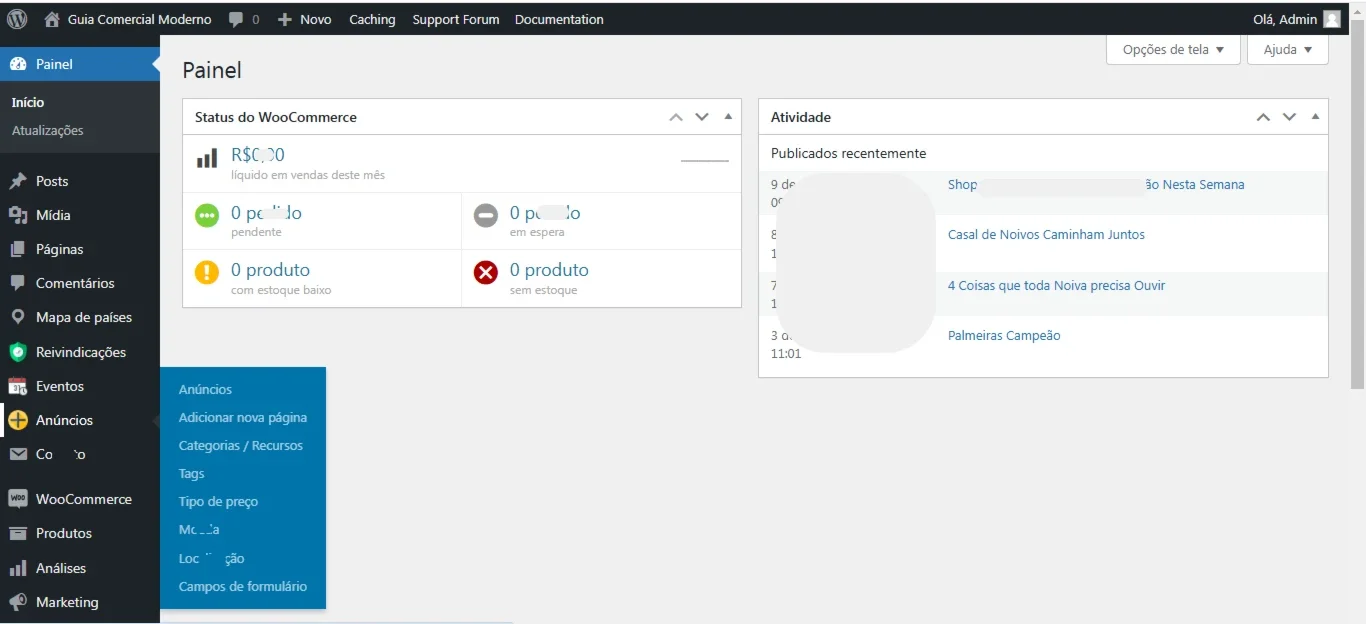The height and width of the screenshot is (624, 1366).
Task: Open the Olá, Admin account menu
Action: [x=1296, y=19]
